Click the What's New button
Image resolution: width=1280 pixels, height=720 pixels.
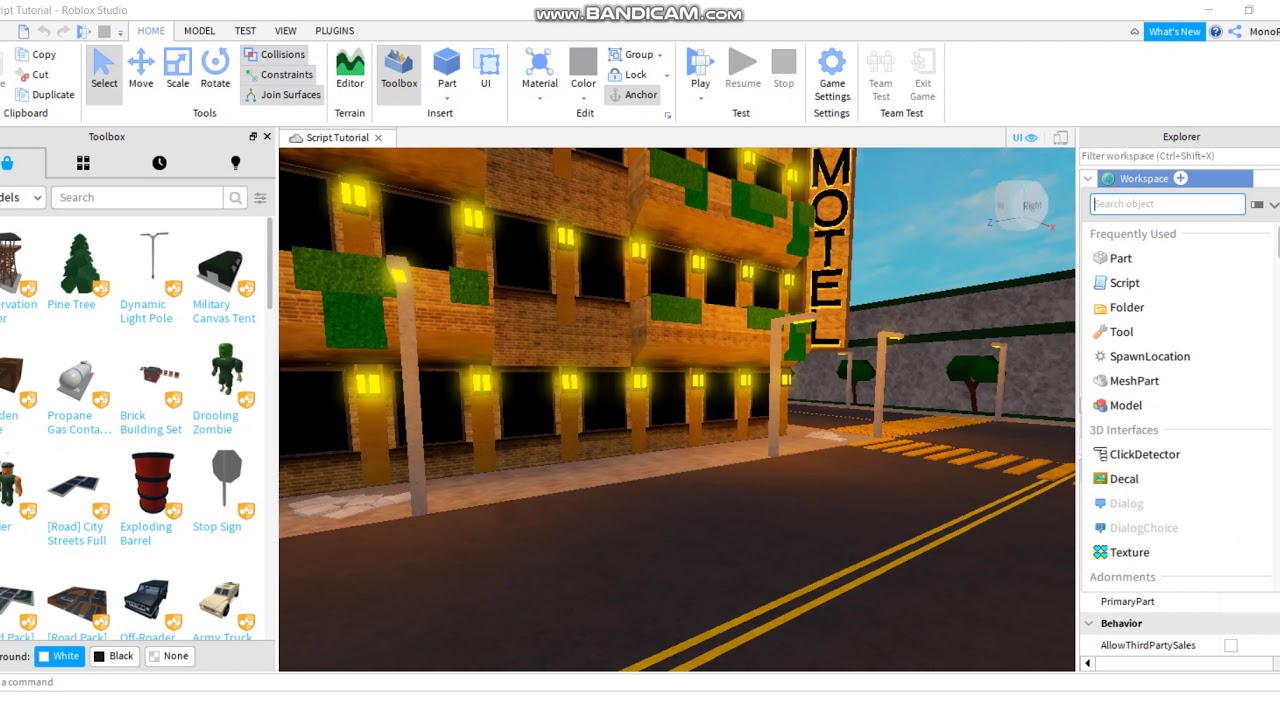tap(1174, 31)
